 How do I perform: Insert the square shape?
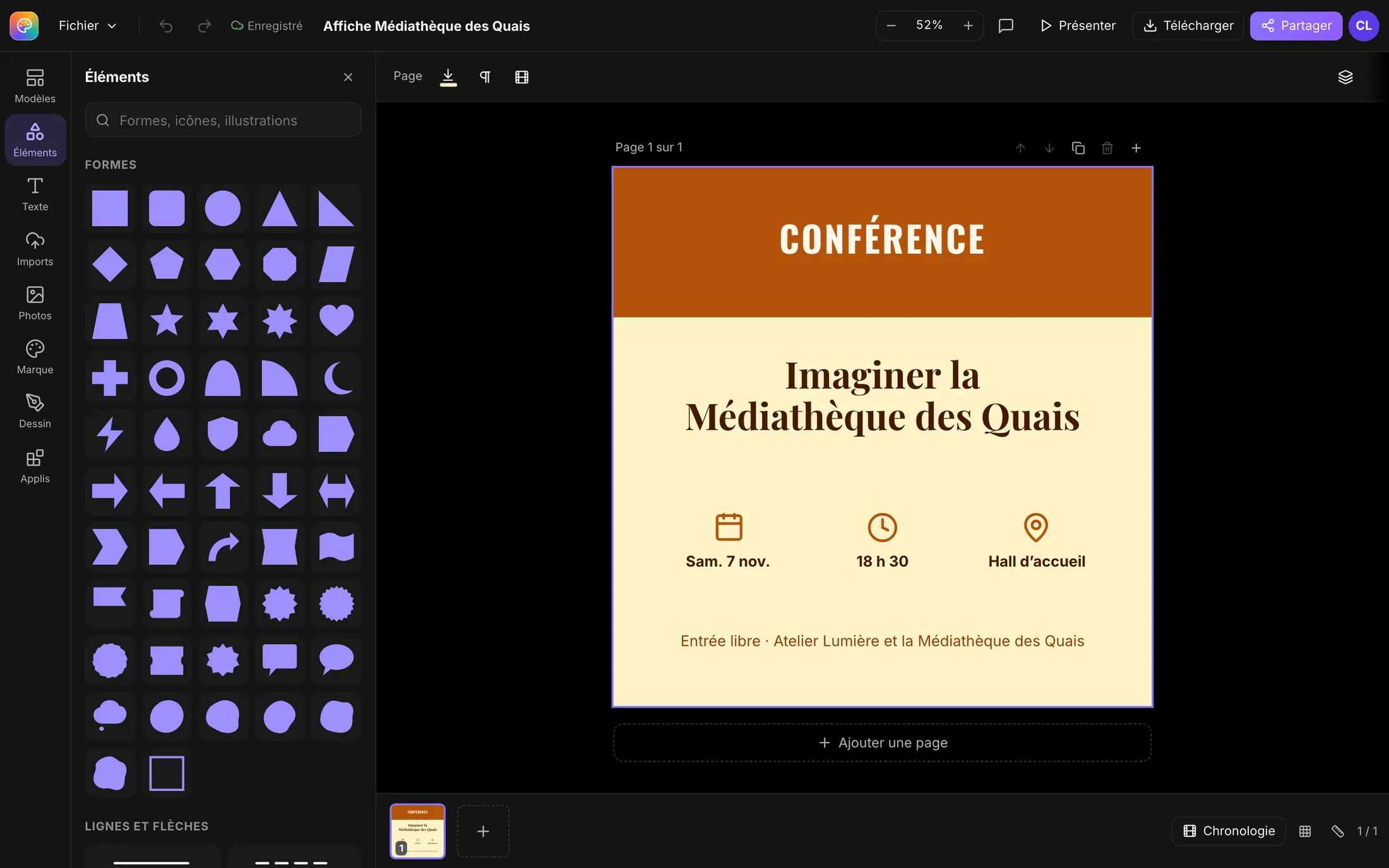pos(110,208)
